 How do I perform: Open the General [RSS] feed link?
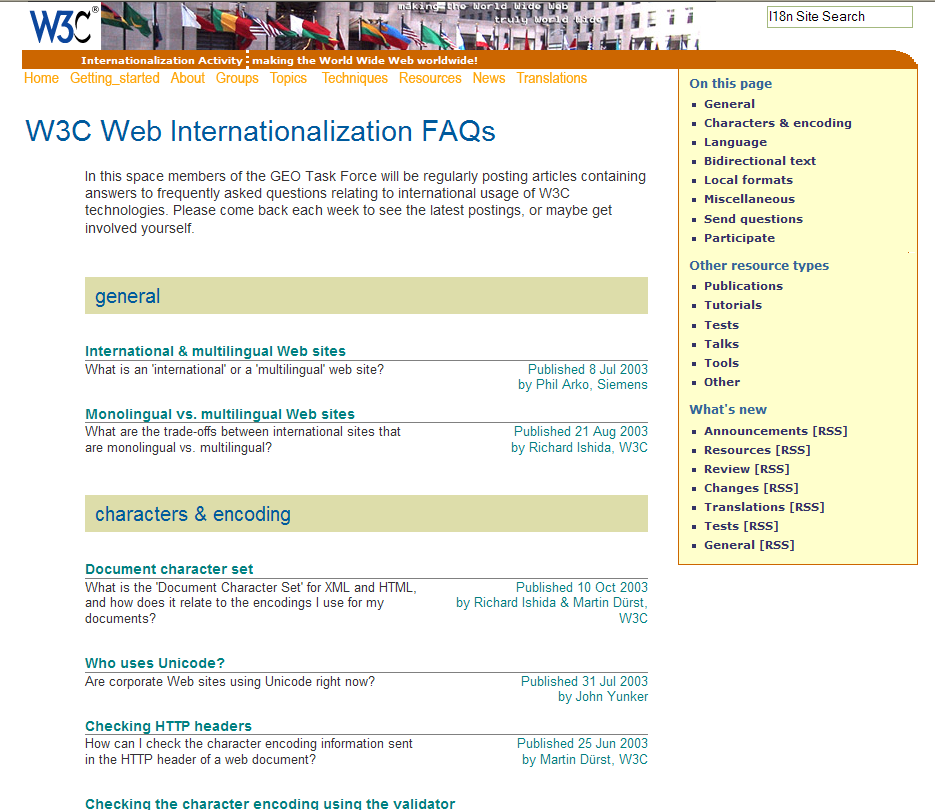[x=749, y=545]
